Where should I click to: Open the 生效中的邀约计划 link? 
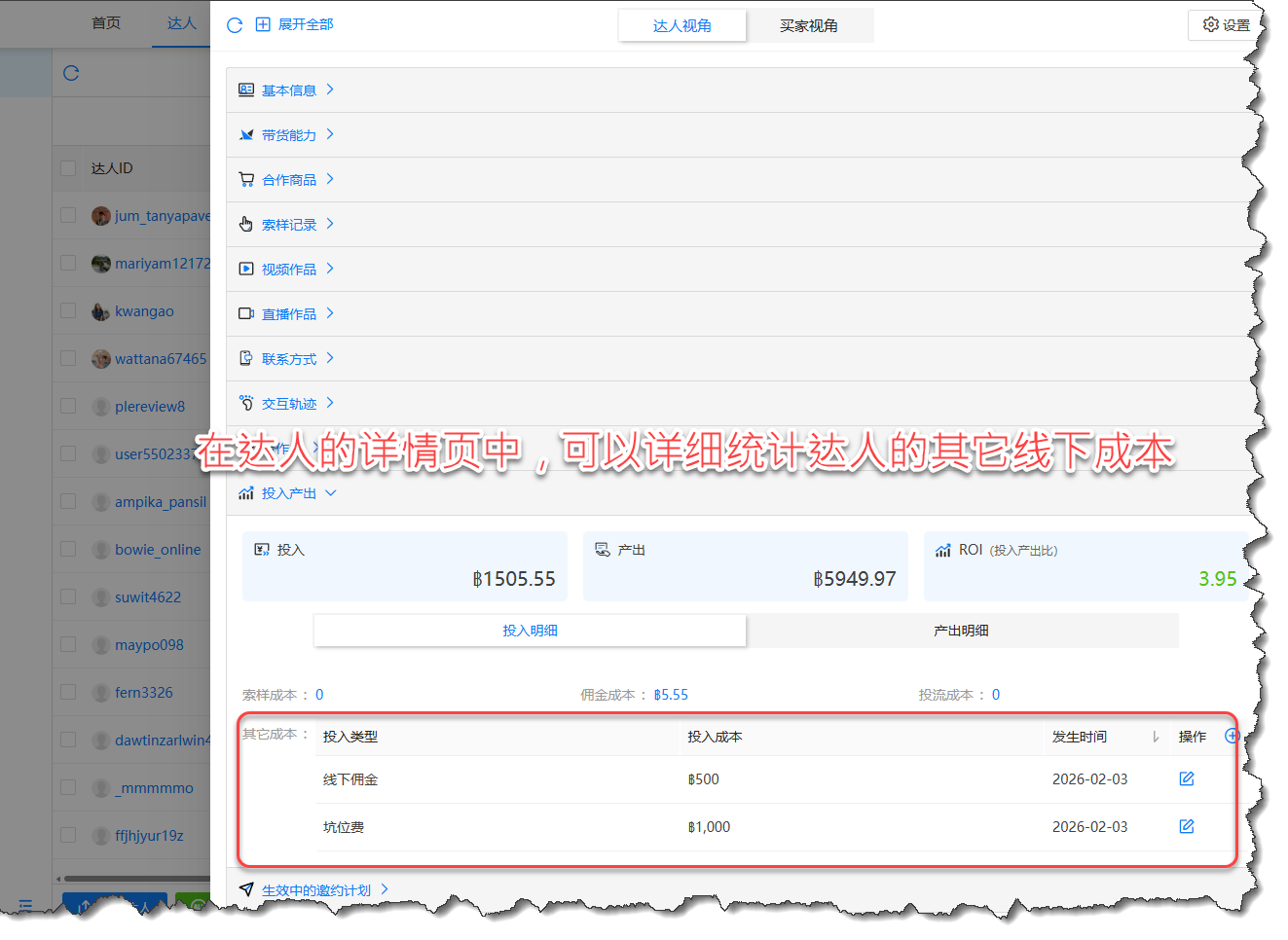[316, 889]
